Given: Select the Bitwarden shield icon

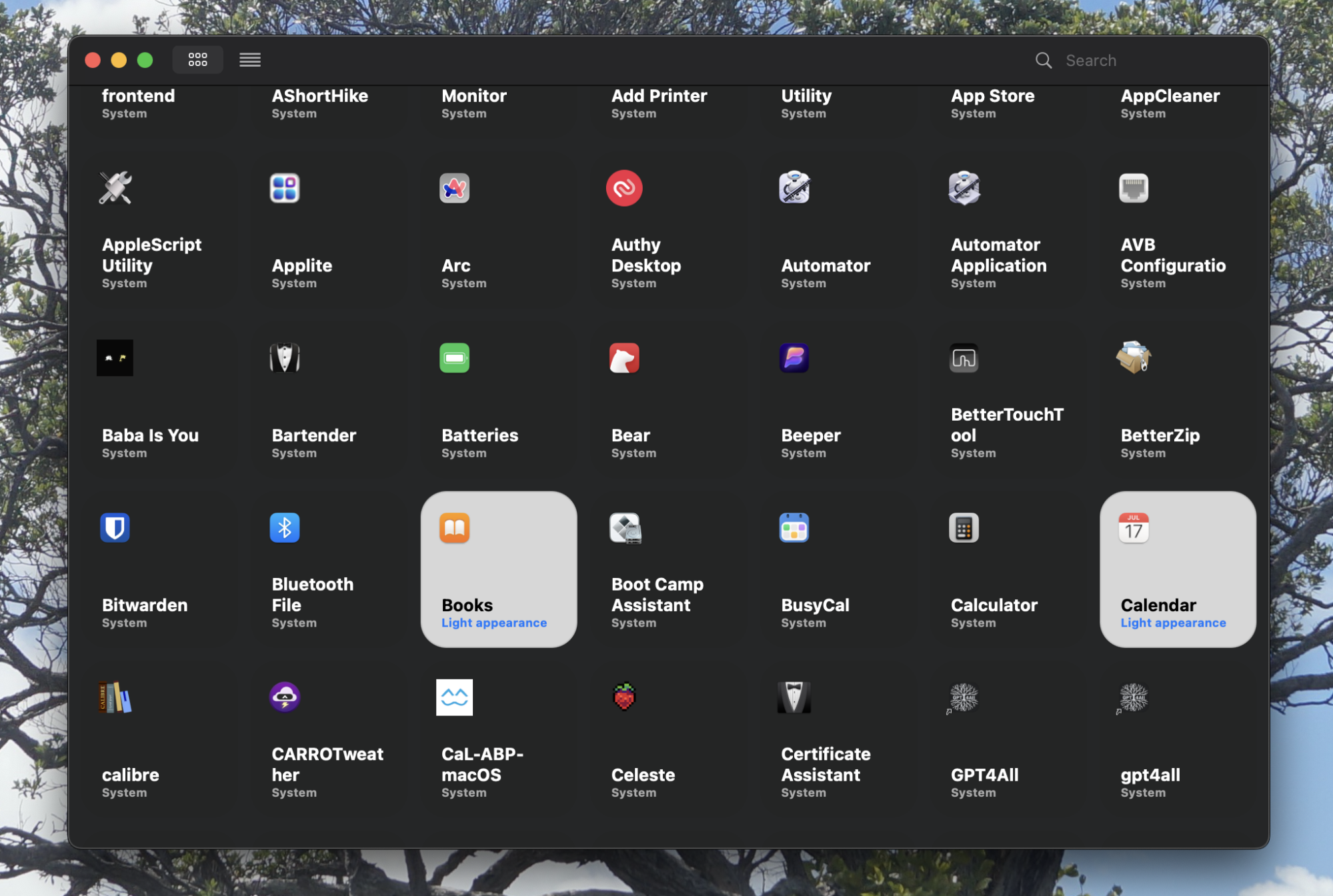Looking at the screenshot, I should [x=115, y=528].
